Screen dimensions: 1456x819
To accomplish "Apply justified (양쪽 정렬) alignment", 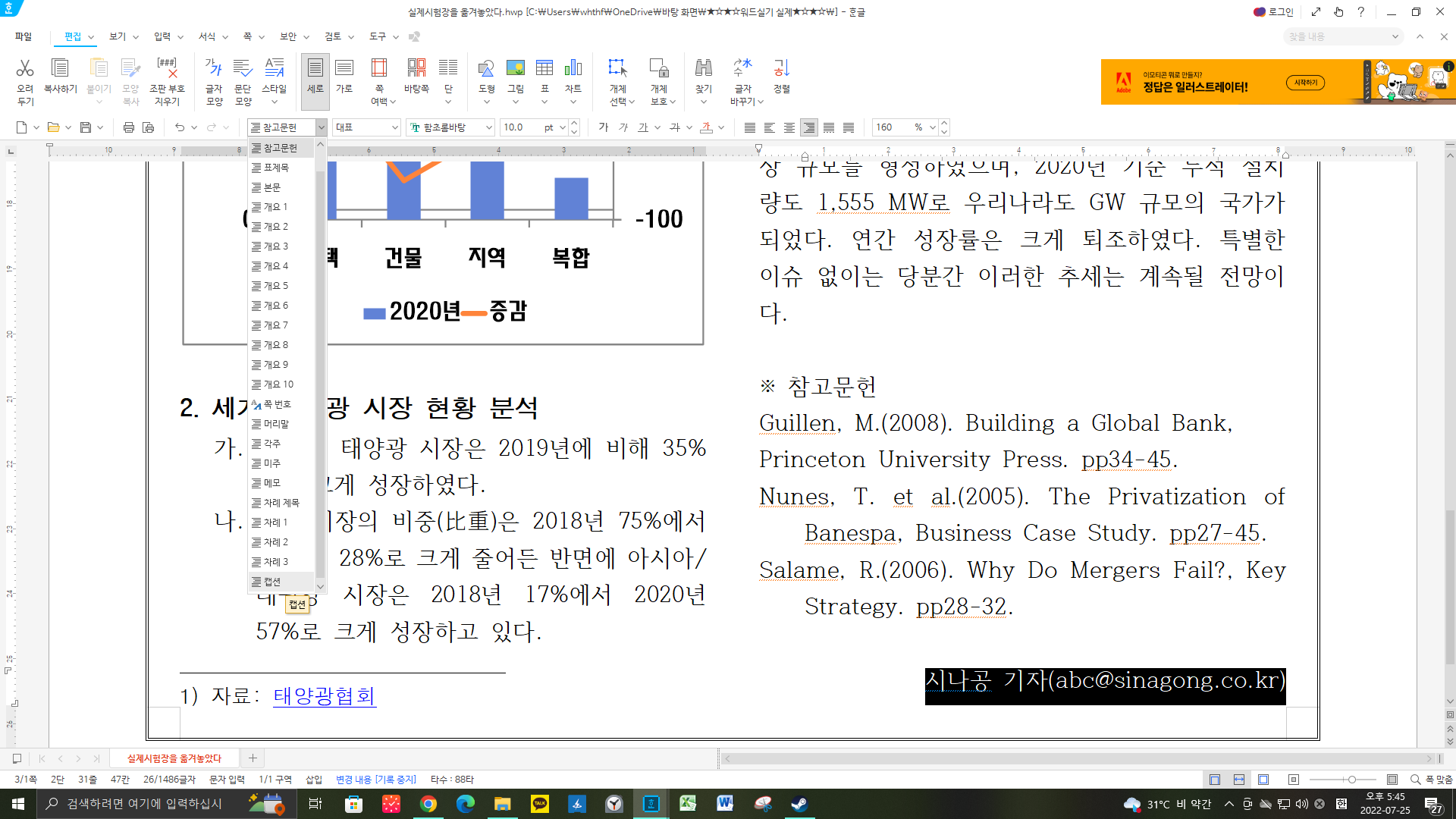I will pyautogui.click(x=750, y=127).
